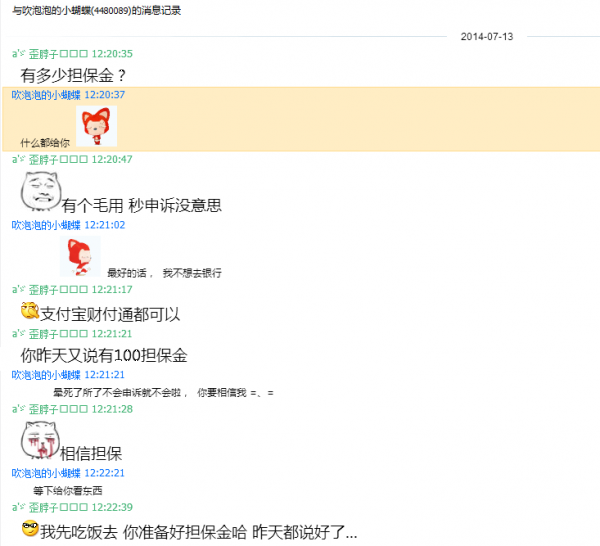Click the red fox sticker at 12:21:02
Viewport: 600px width, 546px height.
coord(80,256)
